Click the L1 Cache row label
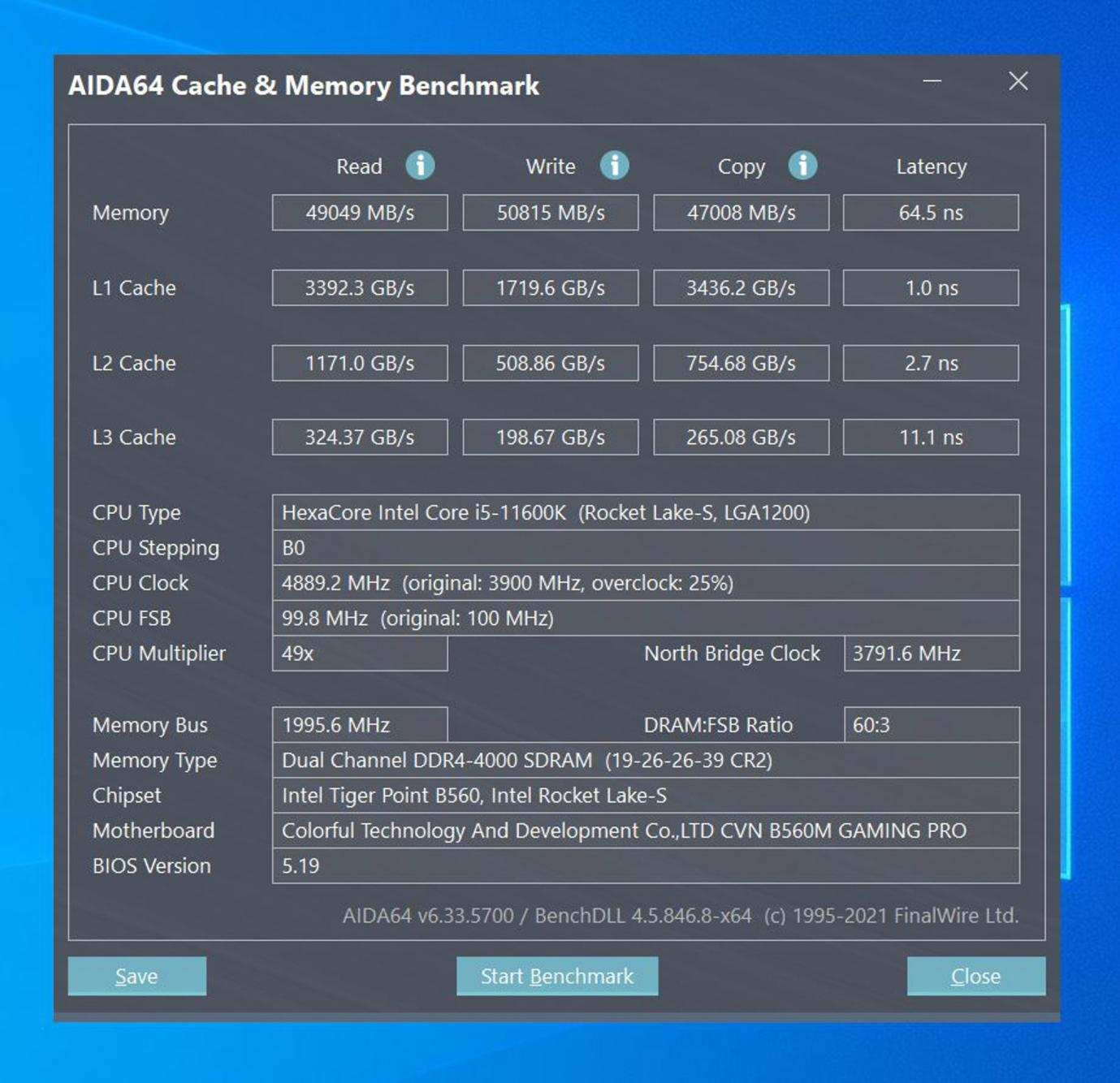1120x1083 pixels. pyautogui.click(x=134, y=288)
